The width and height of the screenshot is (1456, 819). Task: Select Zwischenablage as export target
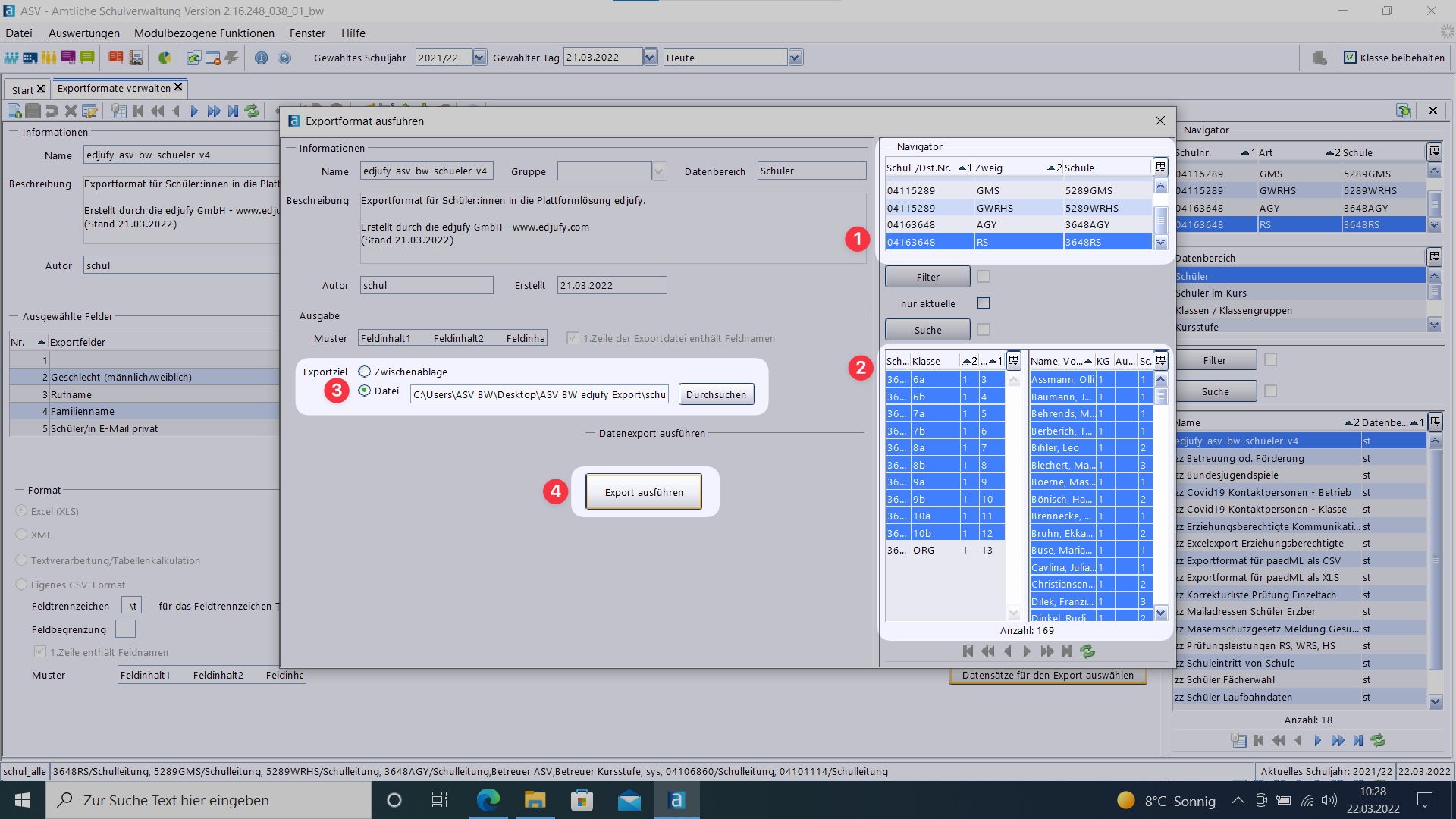365,372
